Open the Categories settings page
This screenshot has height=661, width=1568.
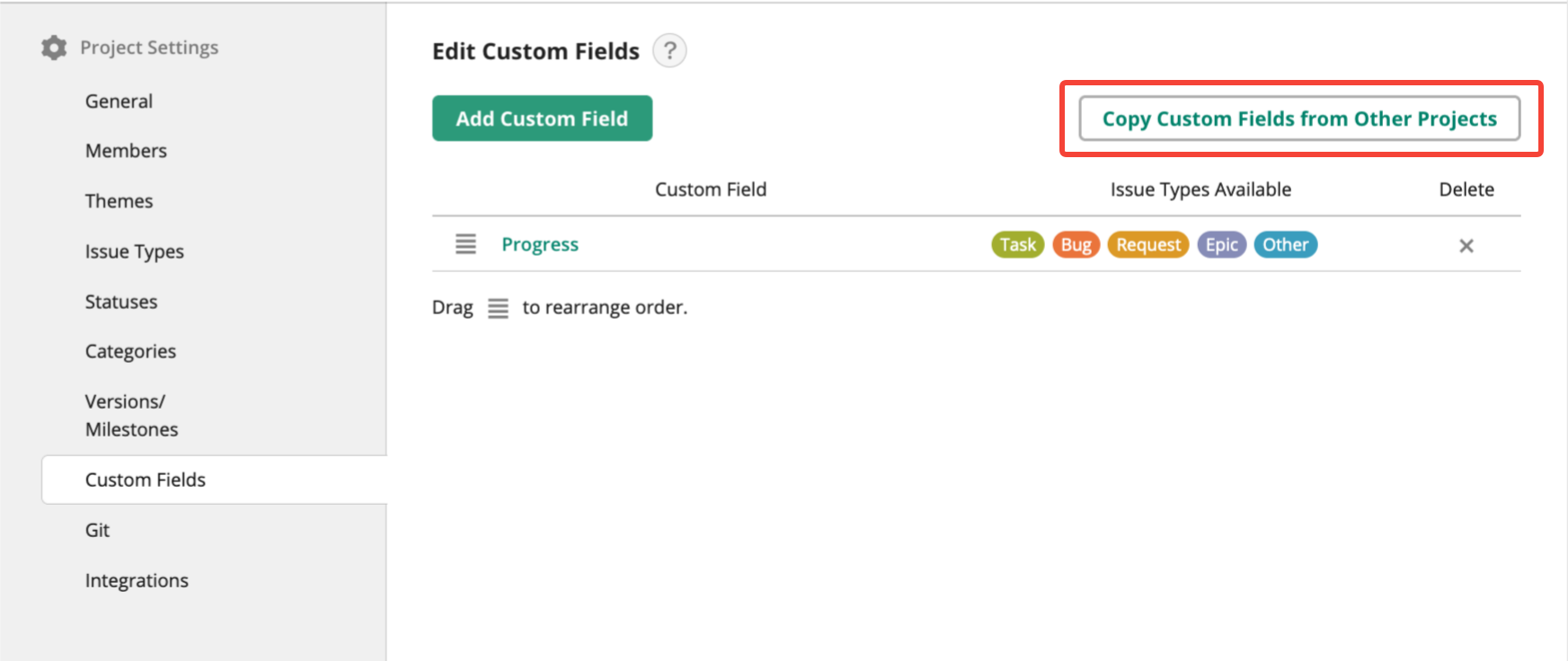tap(130, 351)
